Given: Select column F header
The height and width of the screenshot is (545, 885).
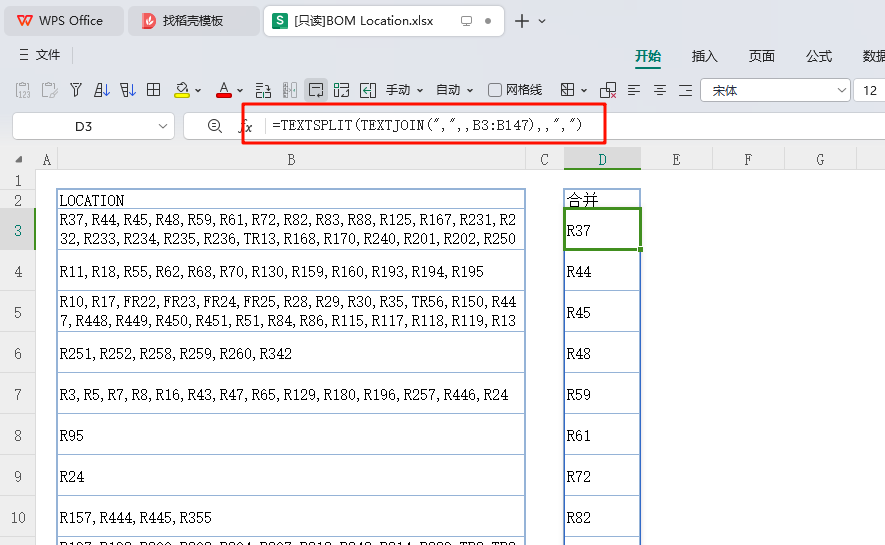Looking at the screenshot, I should [x=748, y=160].
